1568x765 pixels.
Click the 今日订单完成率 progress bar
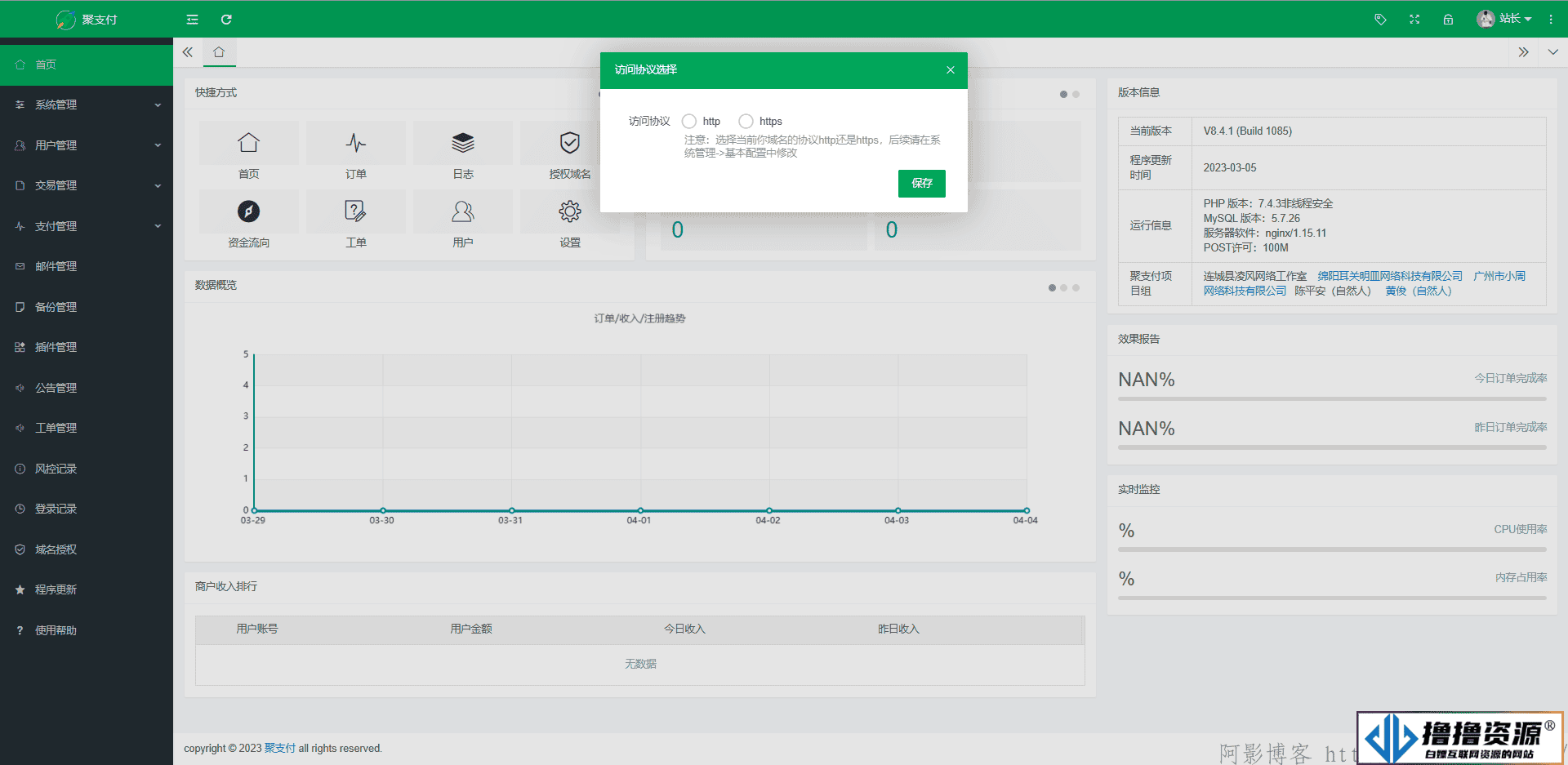tap(1332, 399)
